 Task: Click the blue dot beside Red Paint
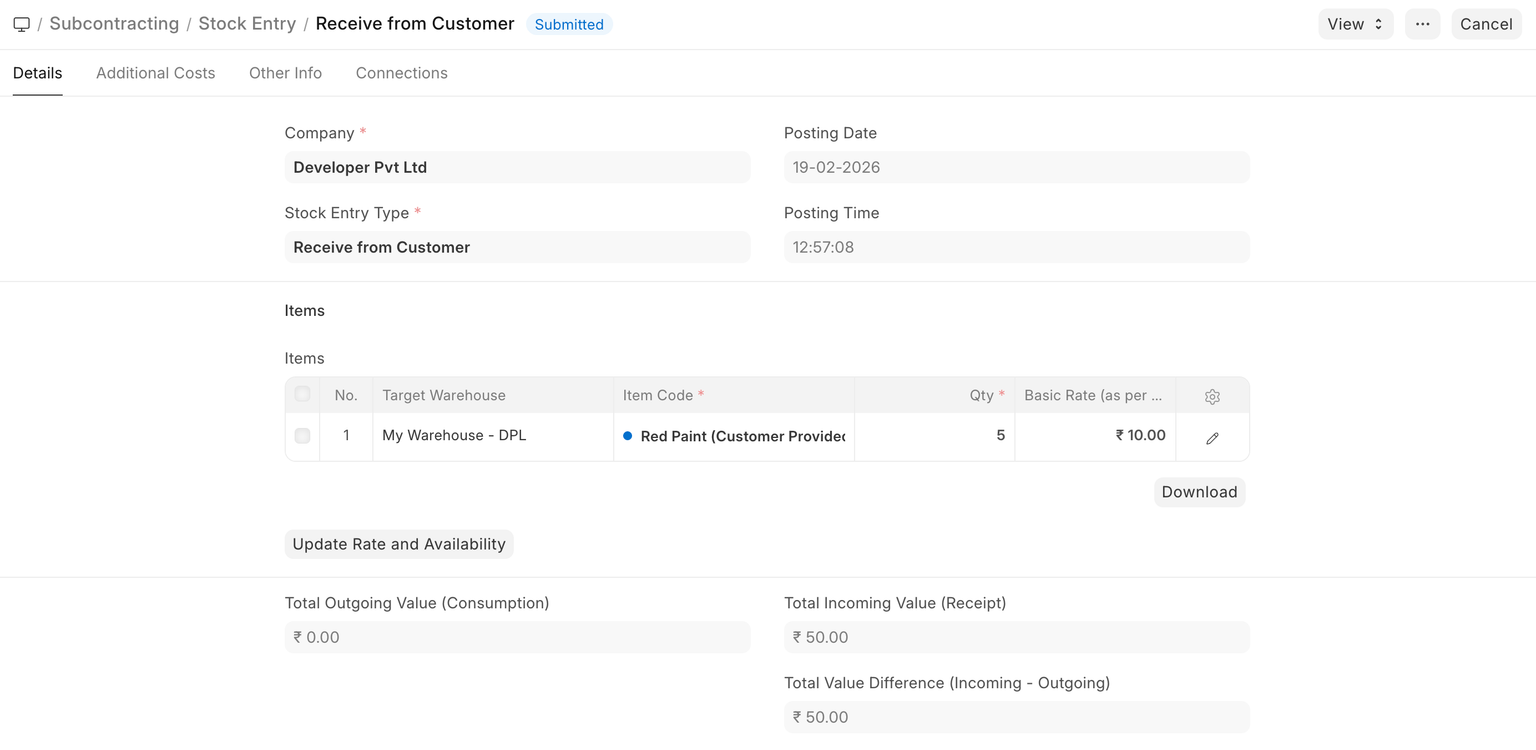(x=628, y=436)
